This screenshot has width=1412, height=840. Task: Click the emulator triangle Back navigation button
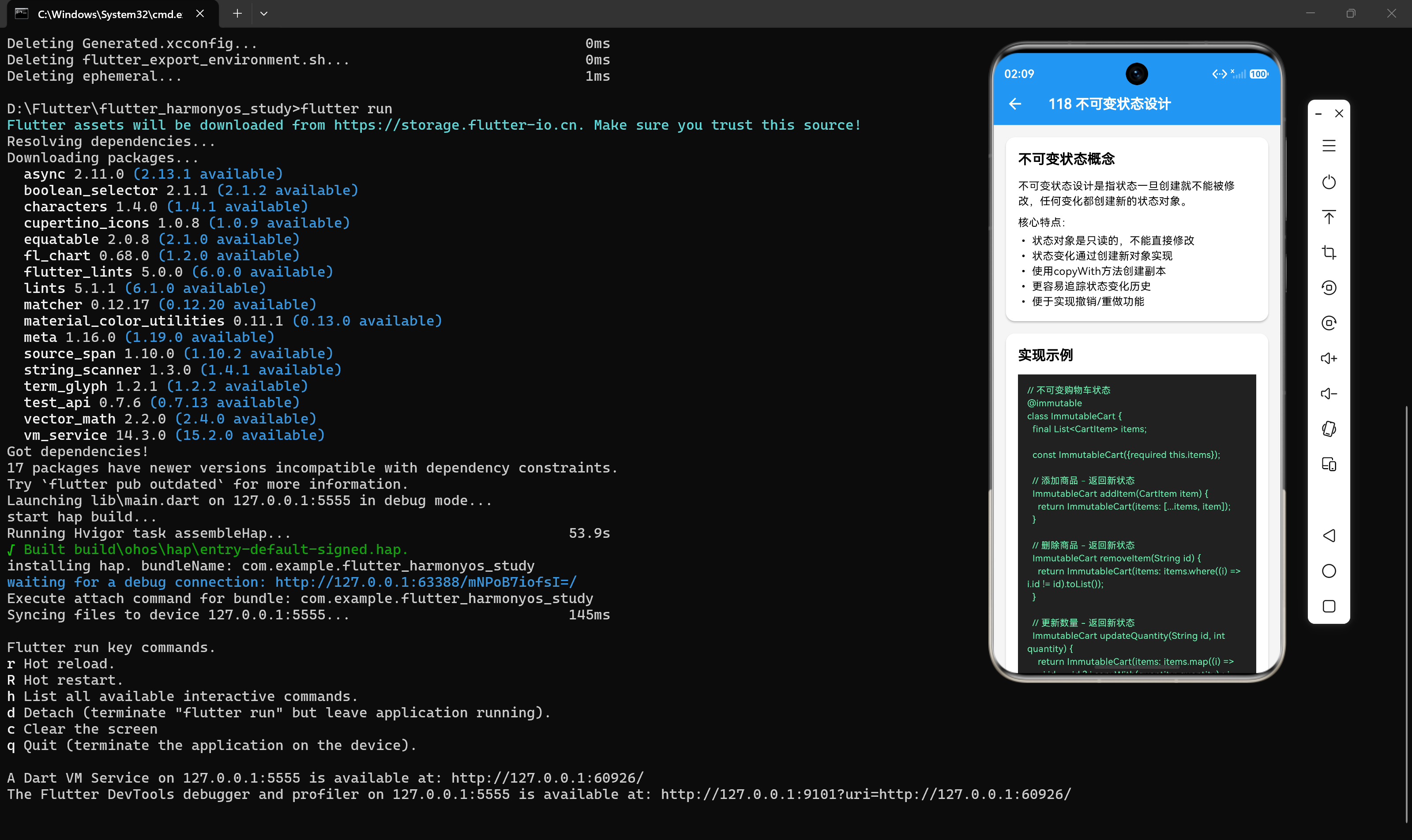click(x=1329, y=536)
